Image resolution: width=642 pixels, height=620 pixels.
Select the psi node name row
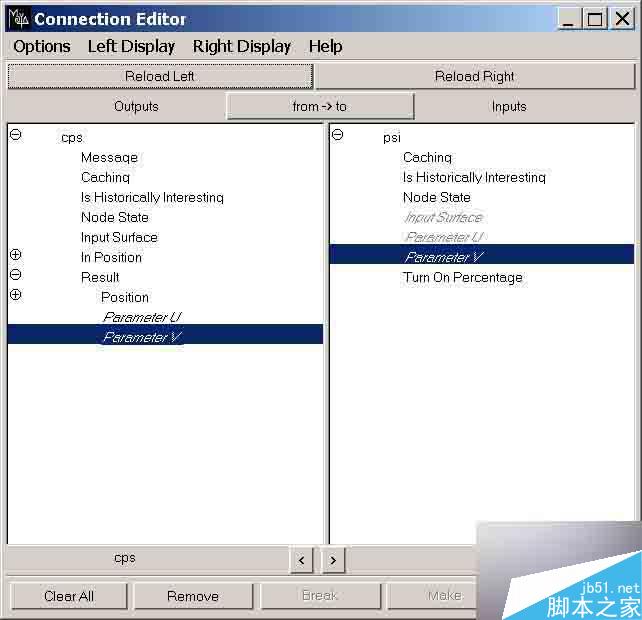392,138
